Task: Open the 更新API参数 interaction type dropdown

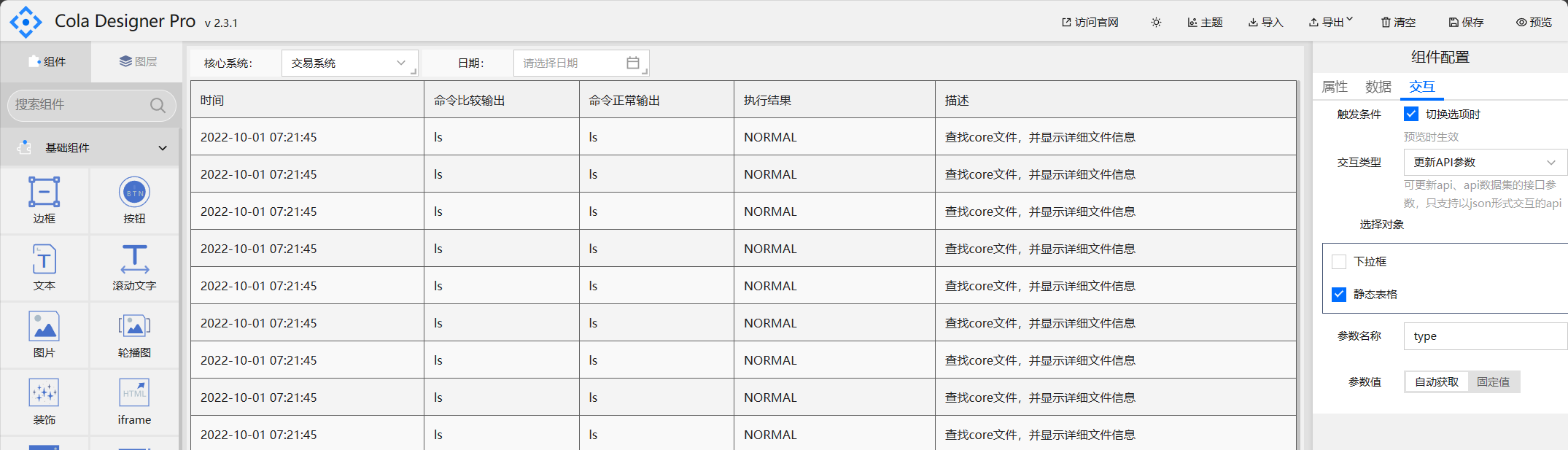Action: click(1483, 163)
